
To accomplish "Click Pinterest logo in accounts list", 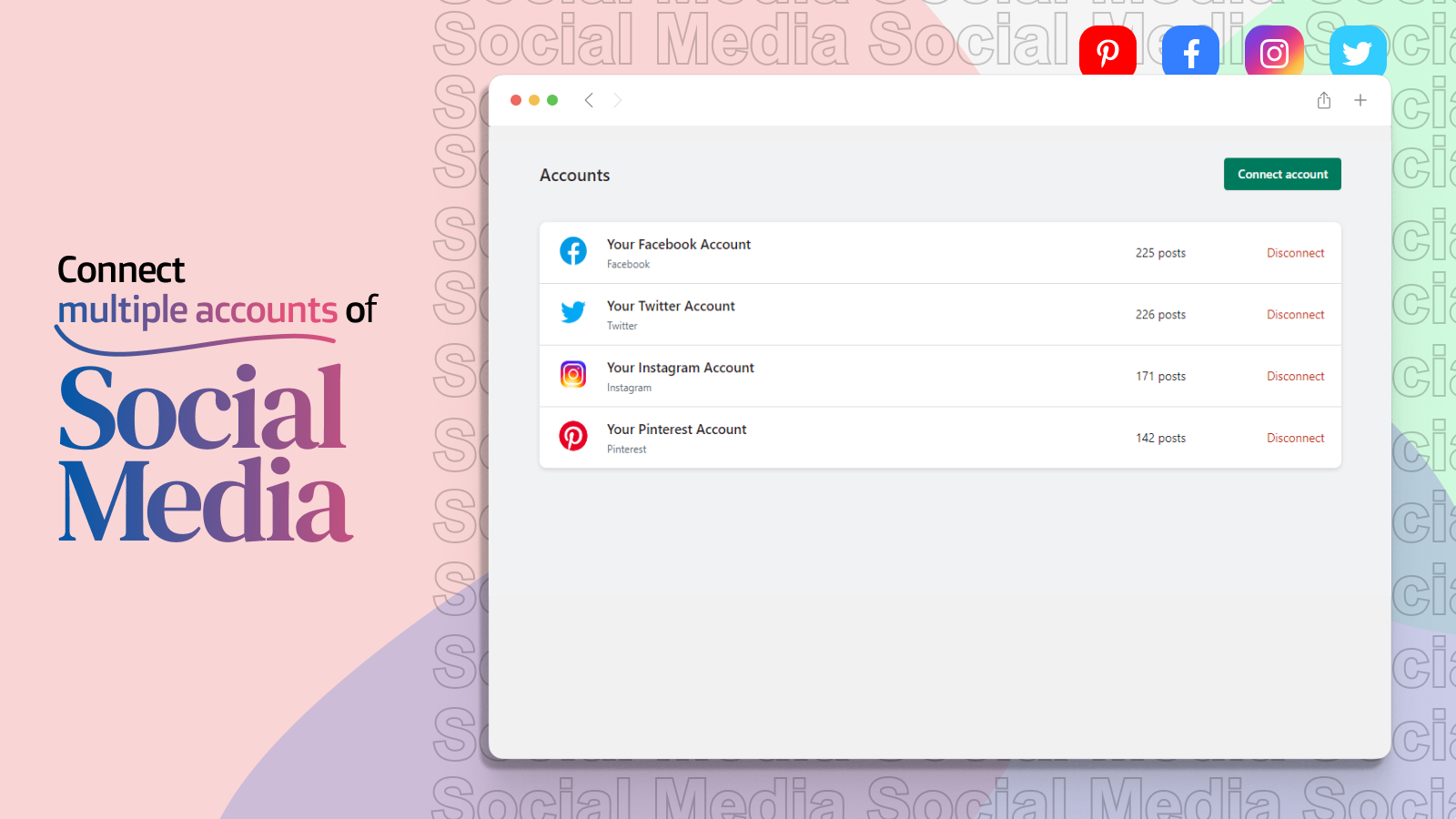I will point(573,436).
